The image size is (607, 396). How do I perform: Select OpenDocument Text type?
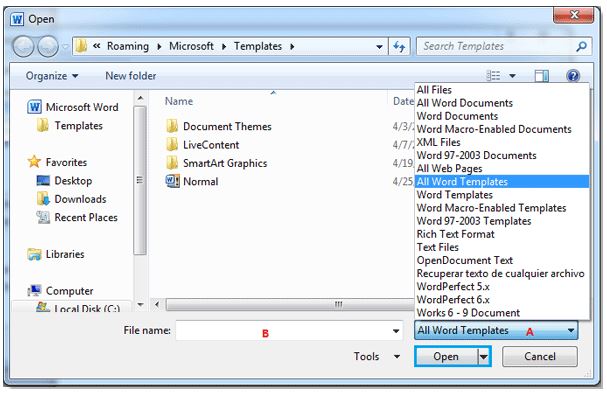pos(502,261)
